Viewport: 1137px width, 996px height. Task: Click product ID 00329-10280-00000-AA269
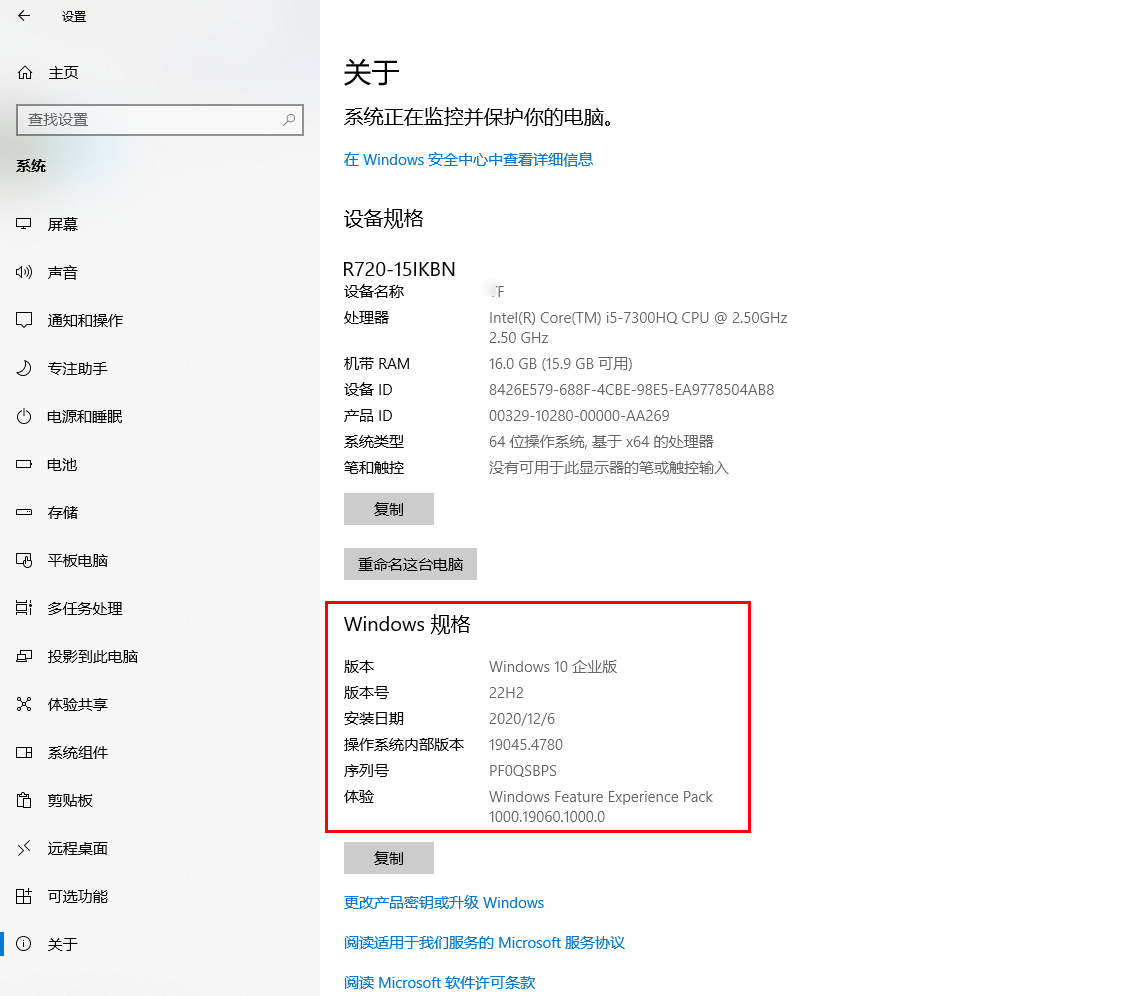click(579, 416)
